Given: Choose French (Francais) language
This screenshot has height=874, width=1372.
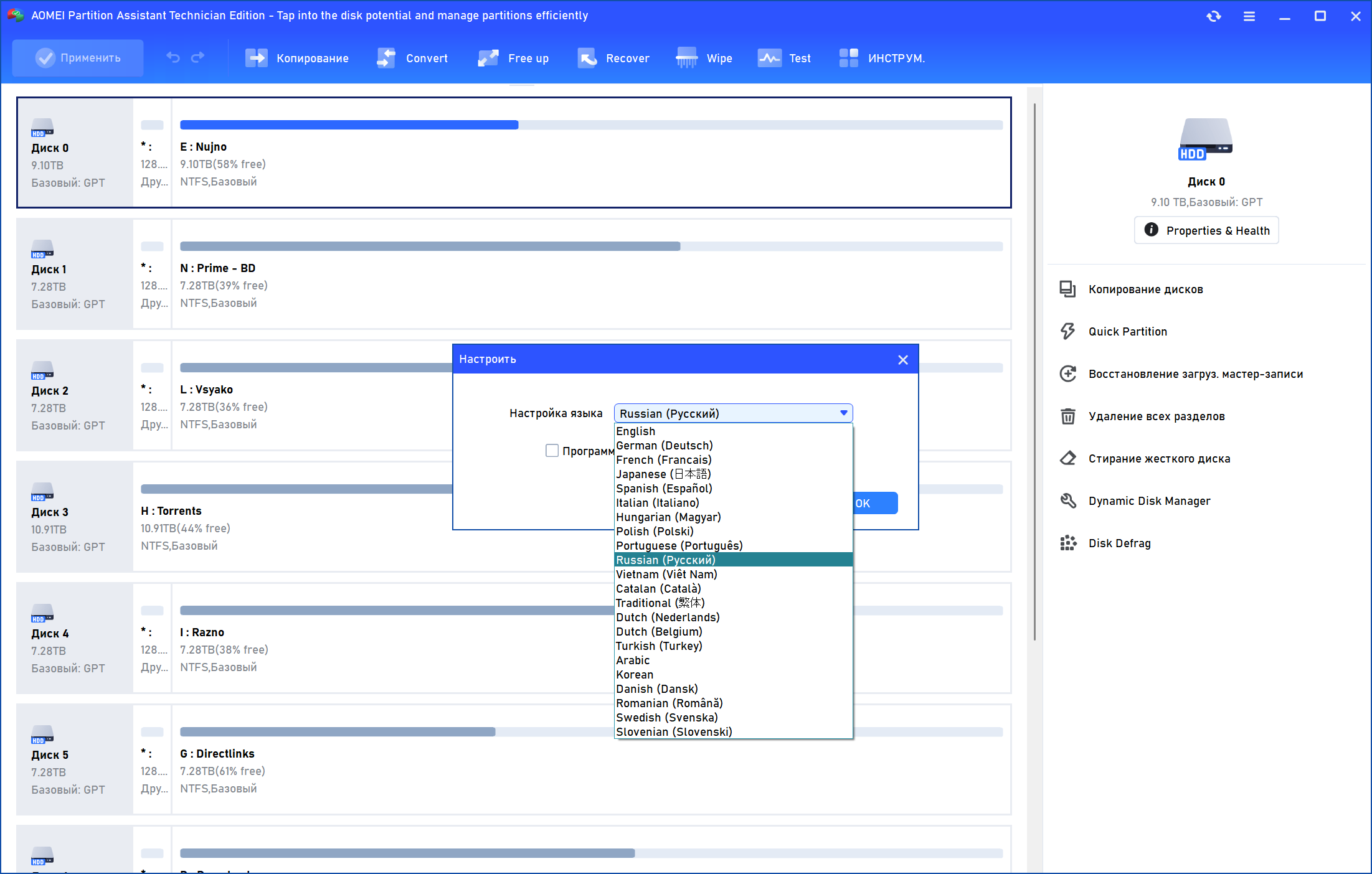Looking at the screenshot, I should (x=734, y=459).
